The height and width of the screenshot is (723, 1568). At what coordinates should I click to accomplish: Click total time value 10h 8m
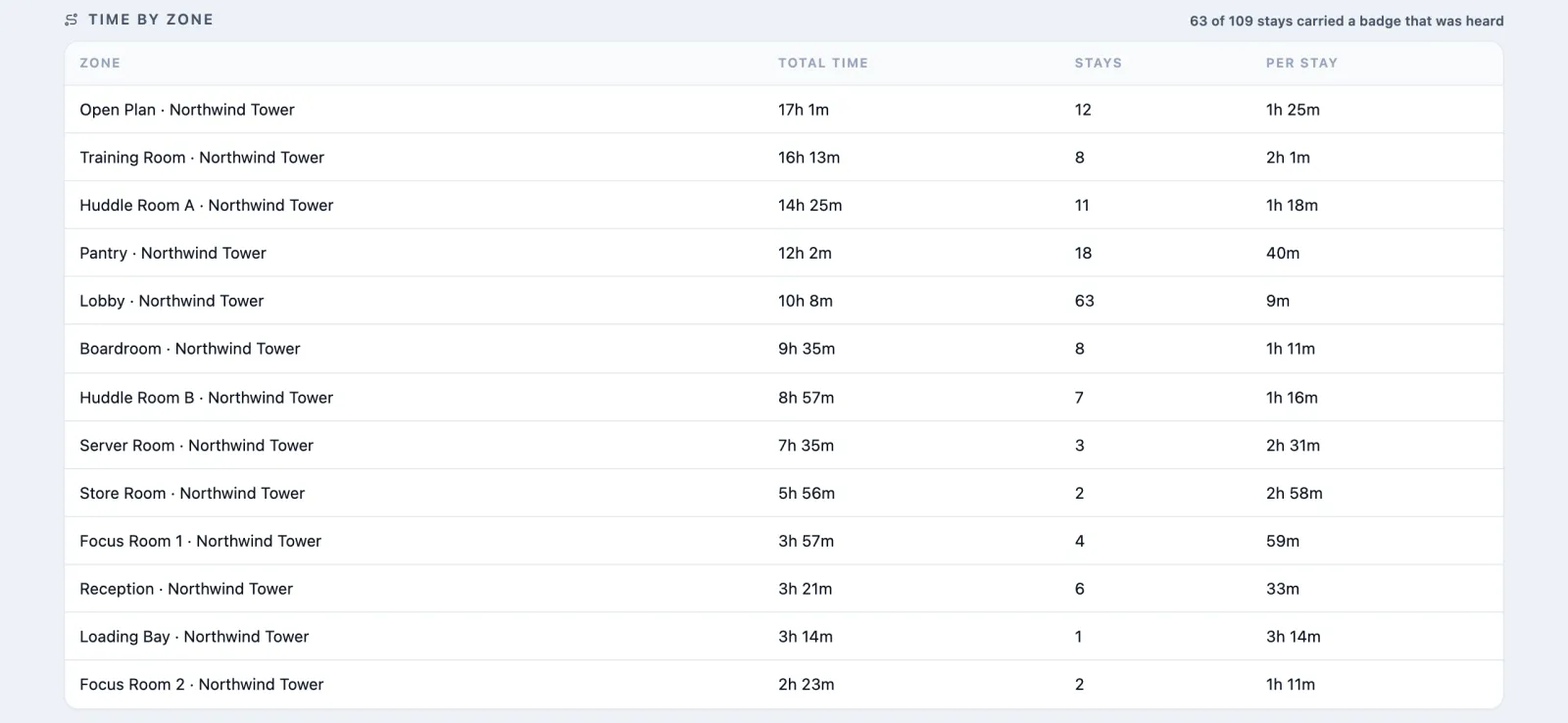[x=806, y=301]
